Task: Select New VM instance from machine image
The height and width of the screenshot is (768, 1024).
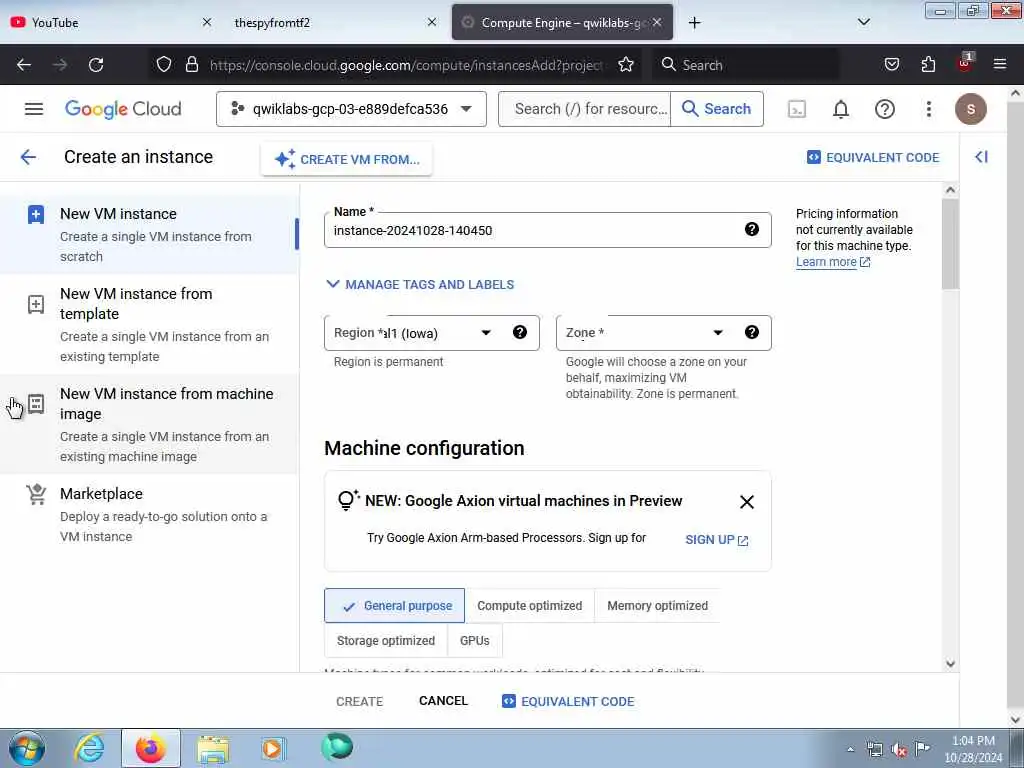Action: (150, 424)
